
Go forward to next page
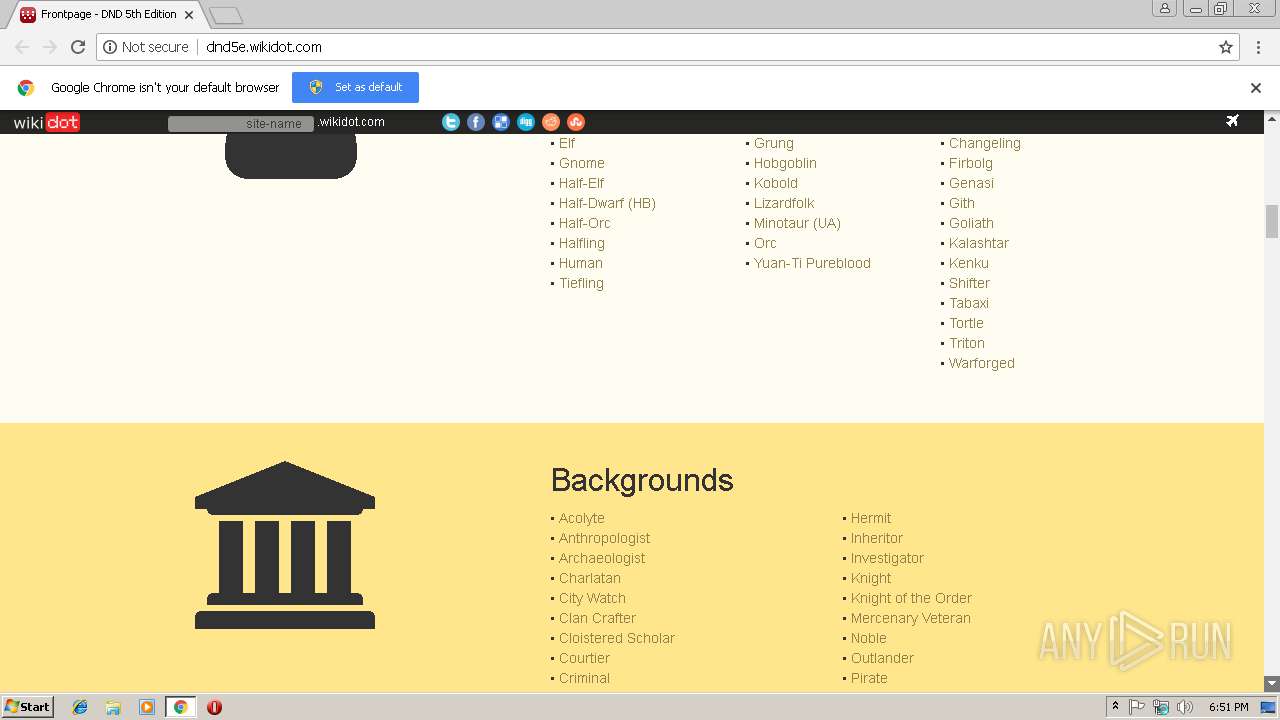coord(50,47)
